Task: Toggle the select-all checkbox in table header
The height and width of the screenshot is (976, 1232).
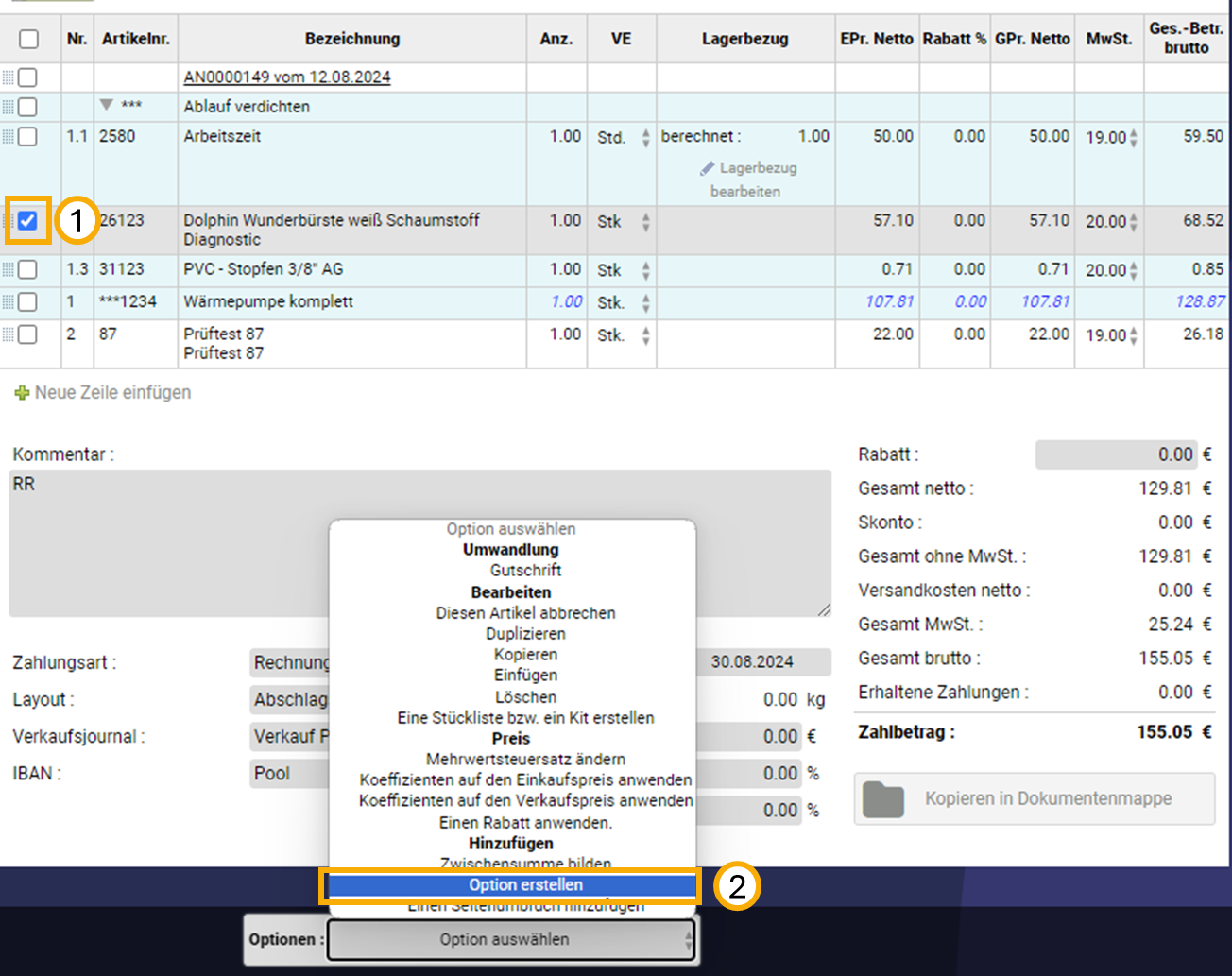Action: [29, 39]
